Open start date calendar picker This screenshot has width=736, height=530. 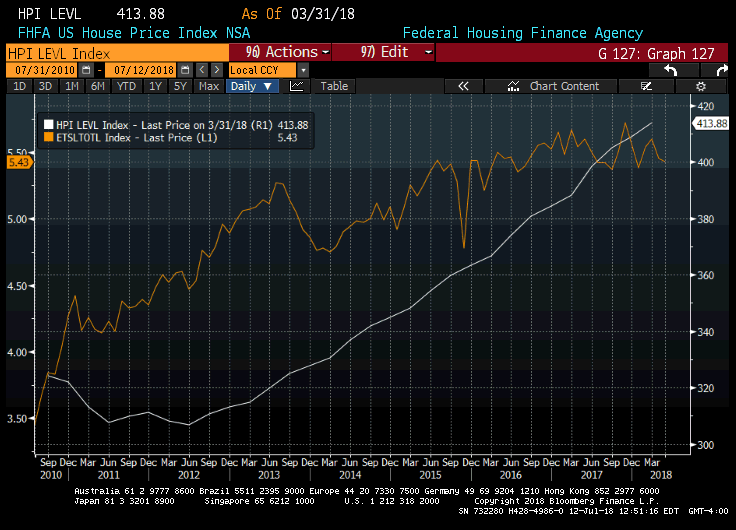click(86, 70)
